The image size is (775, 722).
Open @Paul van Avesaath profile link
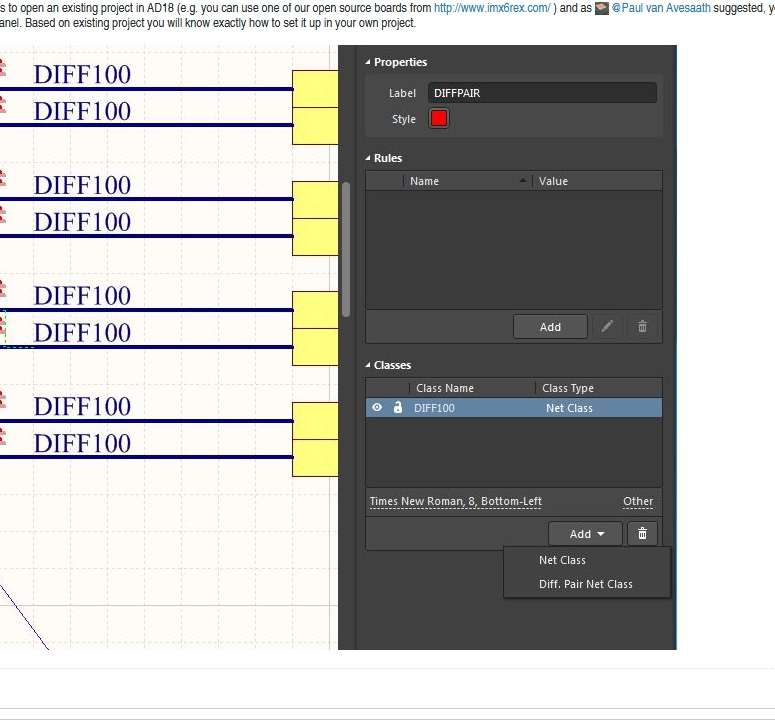point(661,8)
